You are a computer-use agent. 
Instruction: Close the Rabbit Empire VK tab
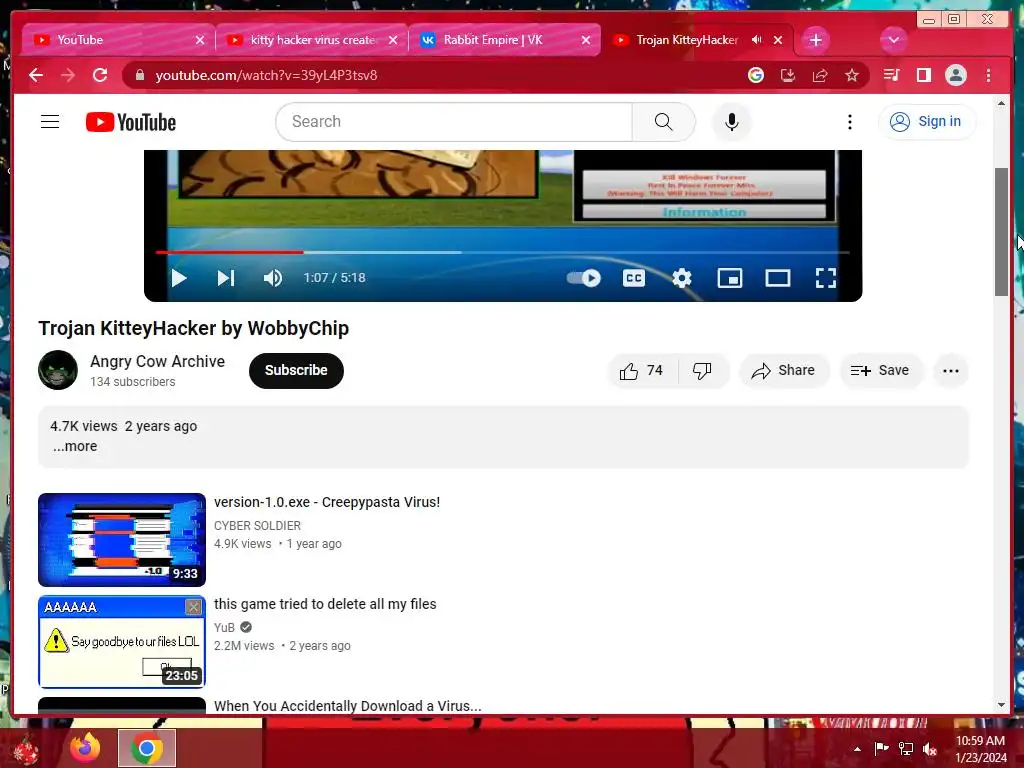click(x=586, y=40)
